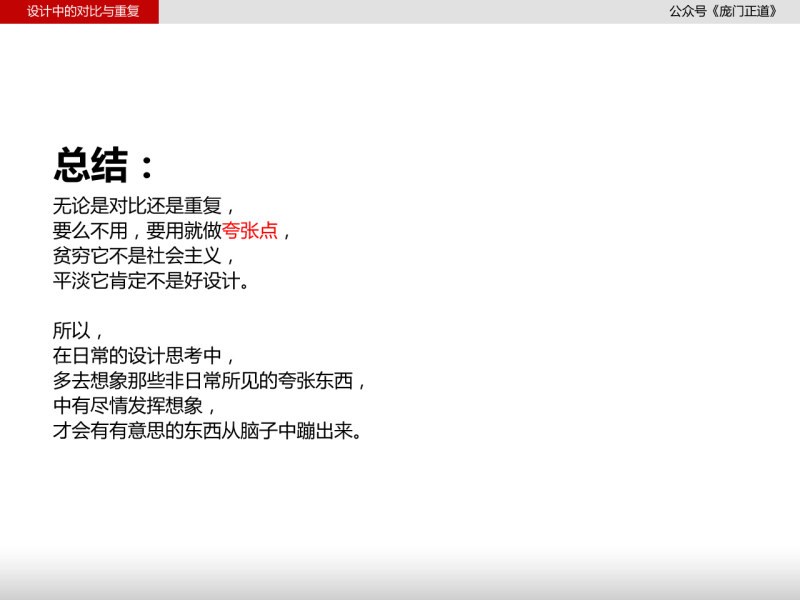Click the red highlighted words 夸张点
This screenshot has height=600, width=800.
(250, 231)
